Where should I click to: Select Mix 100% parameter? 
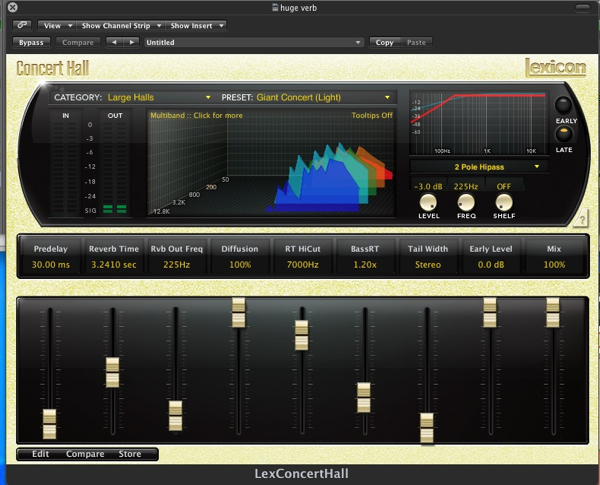(x=554, y=256)
